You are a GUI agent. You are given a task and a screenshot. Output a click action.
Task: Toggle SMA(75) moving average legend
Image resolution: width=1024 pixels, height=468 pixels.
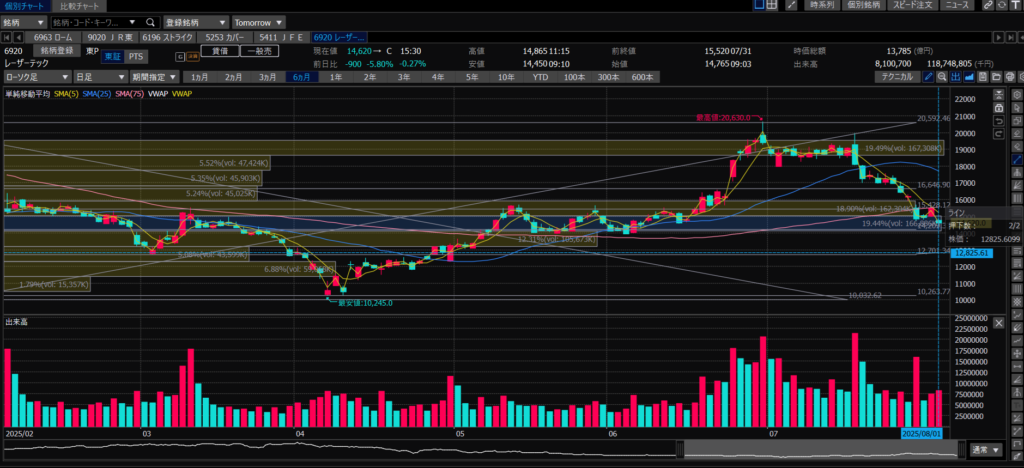point(129,94)
